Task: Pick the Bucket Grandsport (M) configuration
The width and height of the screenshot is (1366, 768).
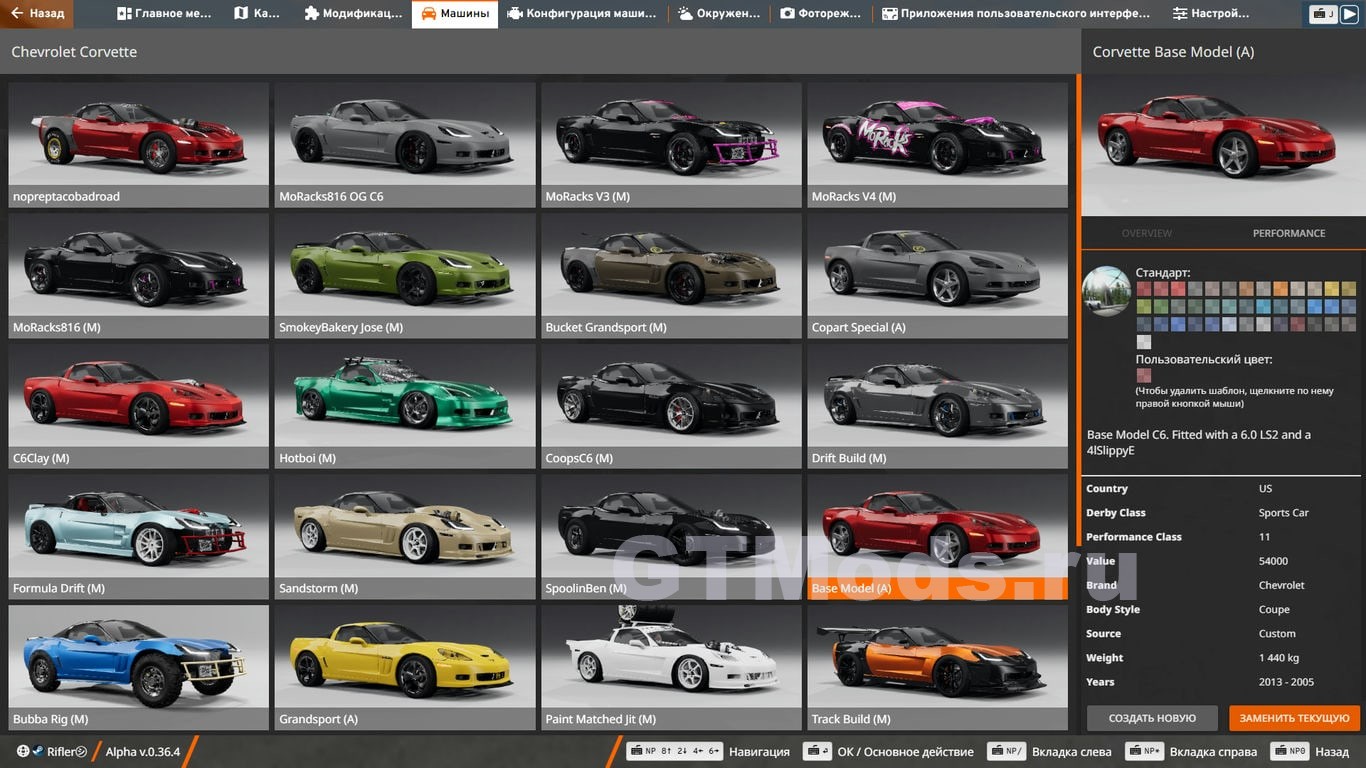Action: [671, 276]
